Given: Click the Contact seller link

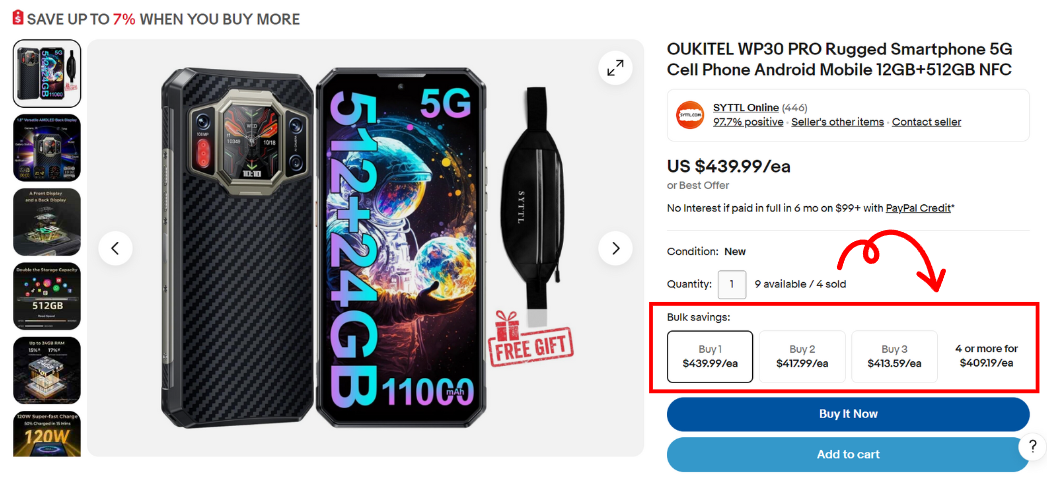Looking at the screenshot, I should pos(926,122).
